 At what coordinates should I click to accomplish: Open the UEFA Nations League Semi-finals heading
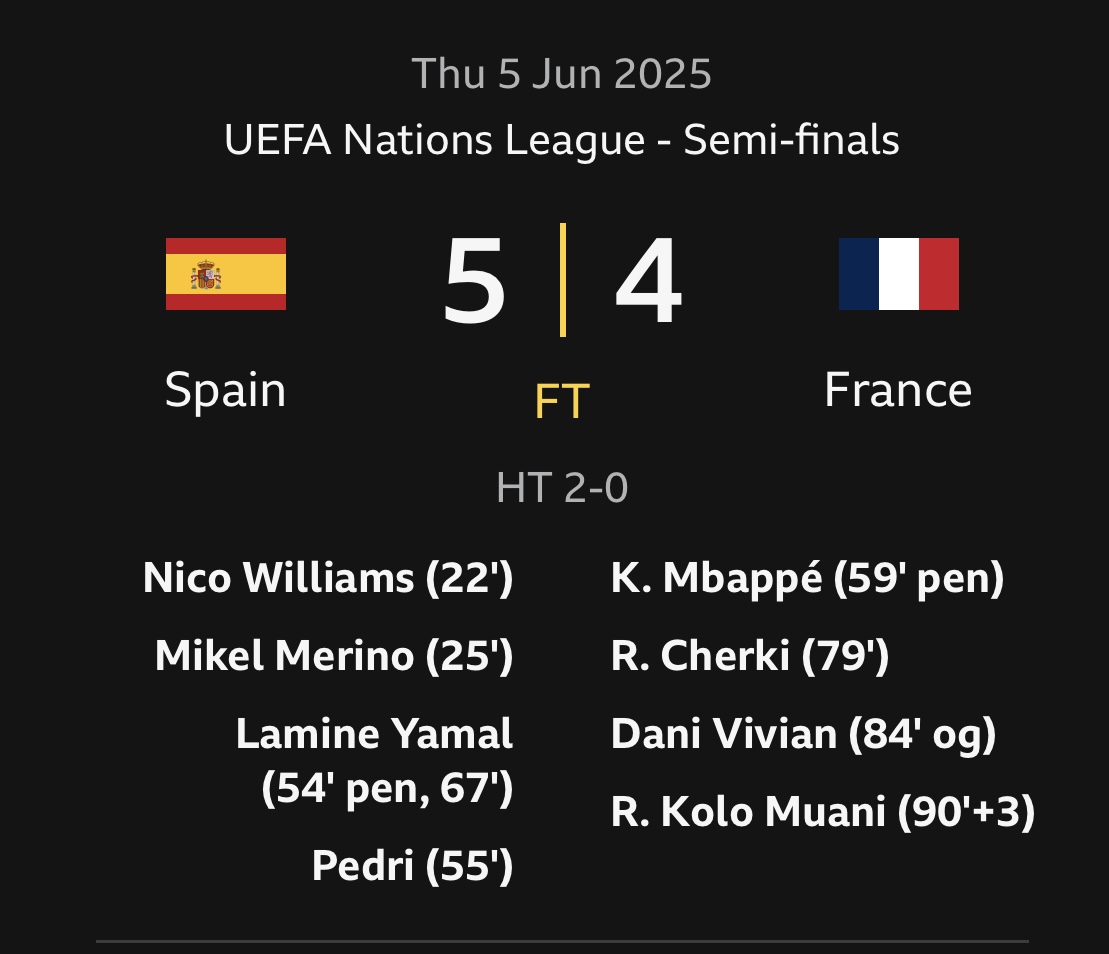pyautogui.click(x=562, y=140)
